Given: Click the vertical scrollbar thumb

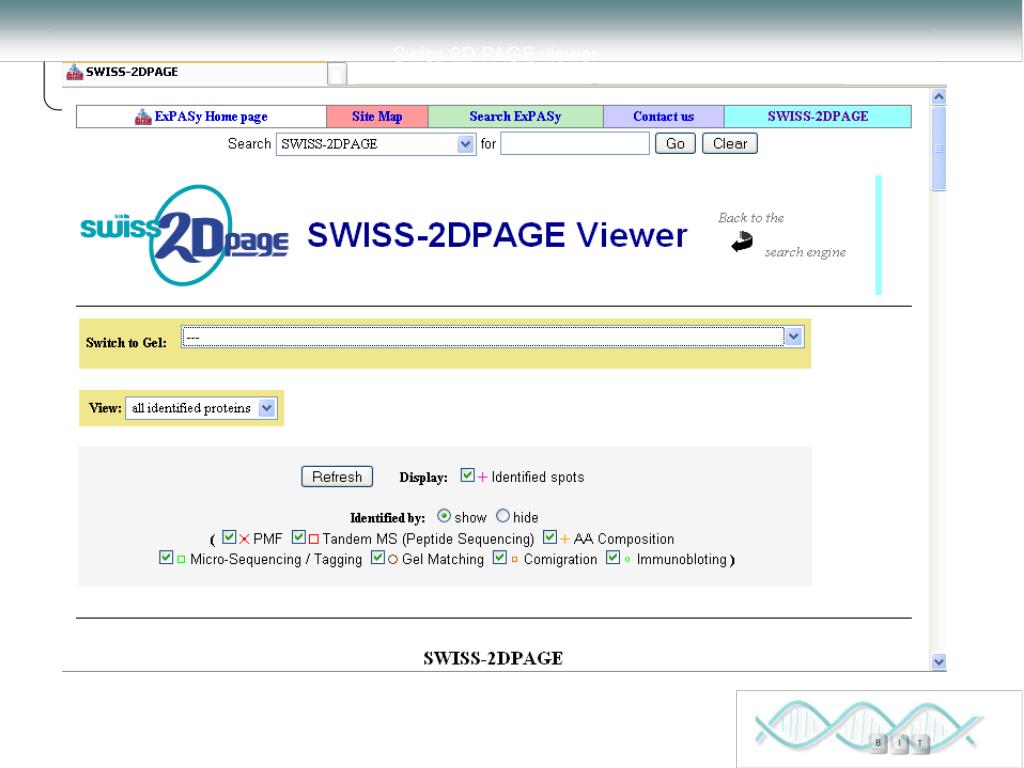Looking at the screenshot, I should tap(938, 149).
